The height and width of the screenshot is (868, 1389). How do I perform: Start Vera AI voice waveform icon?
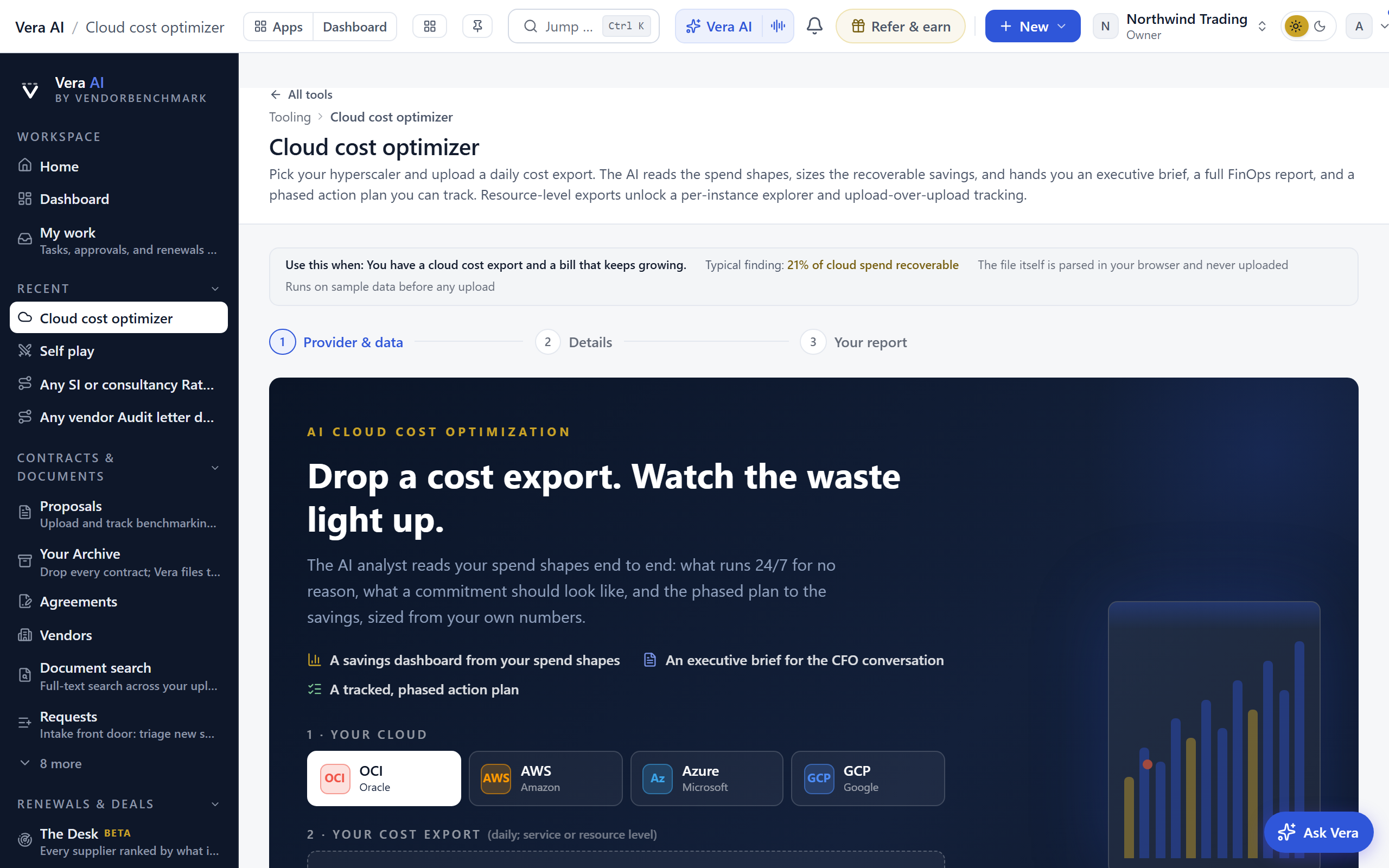pyautogui.click(x=778, y=27)
